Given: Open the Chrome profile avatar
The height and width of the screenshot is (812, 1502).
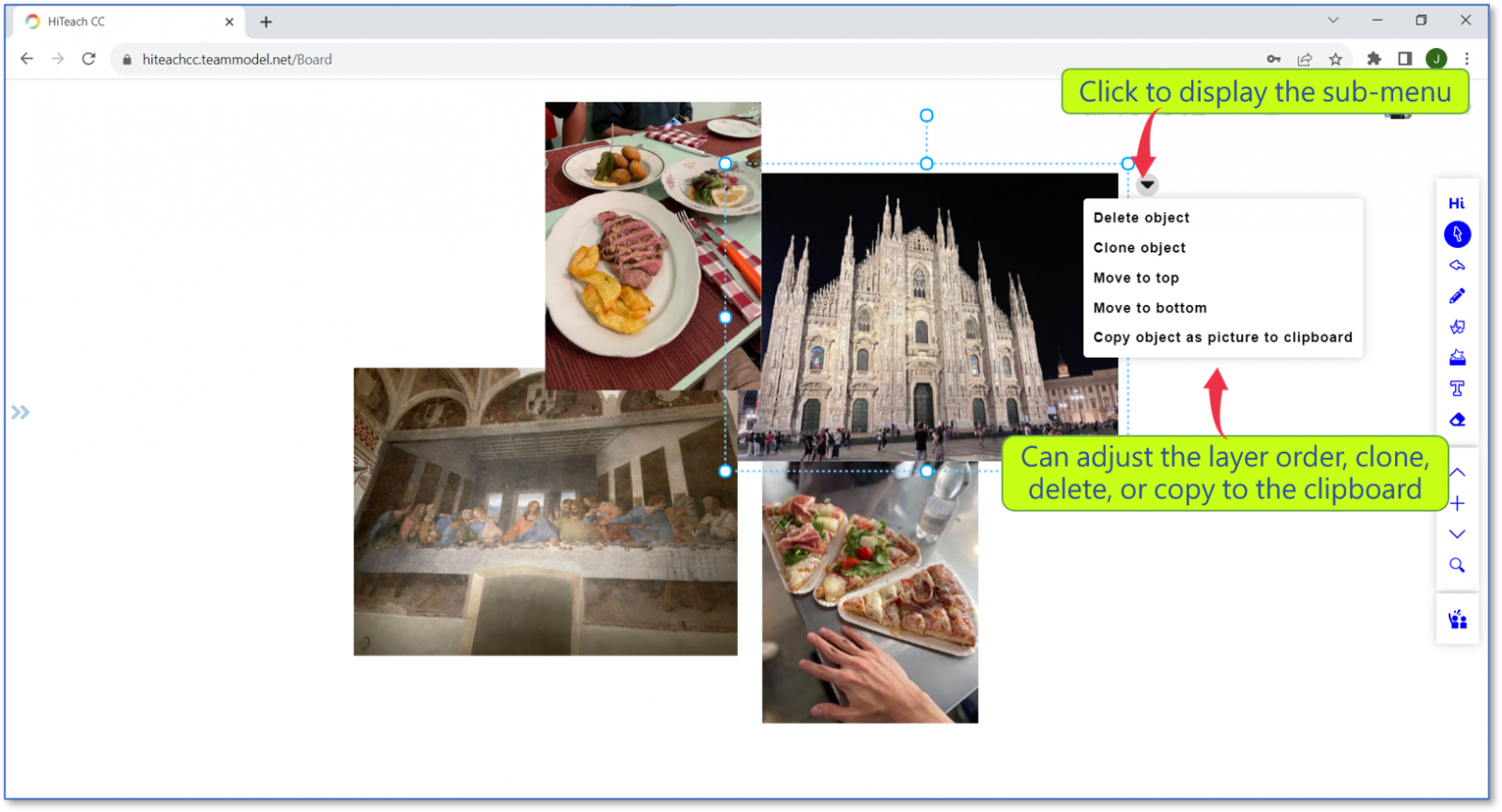Looking at the screenshot, I should coord(1436,59).
